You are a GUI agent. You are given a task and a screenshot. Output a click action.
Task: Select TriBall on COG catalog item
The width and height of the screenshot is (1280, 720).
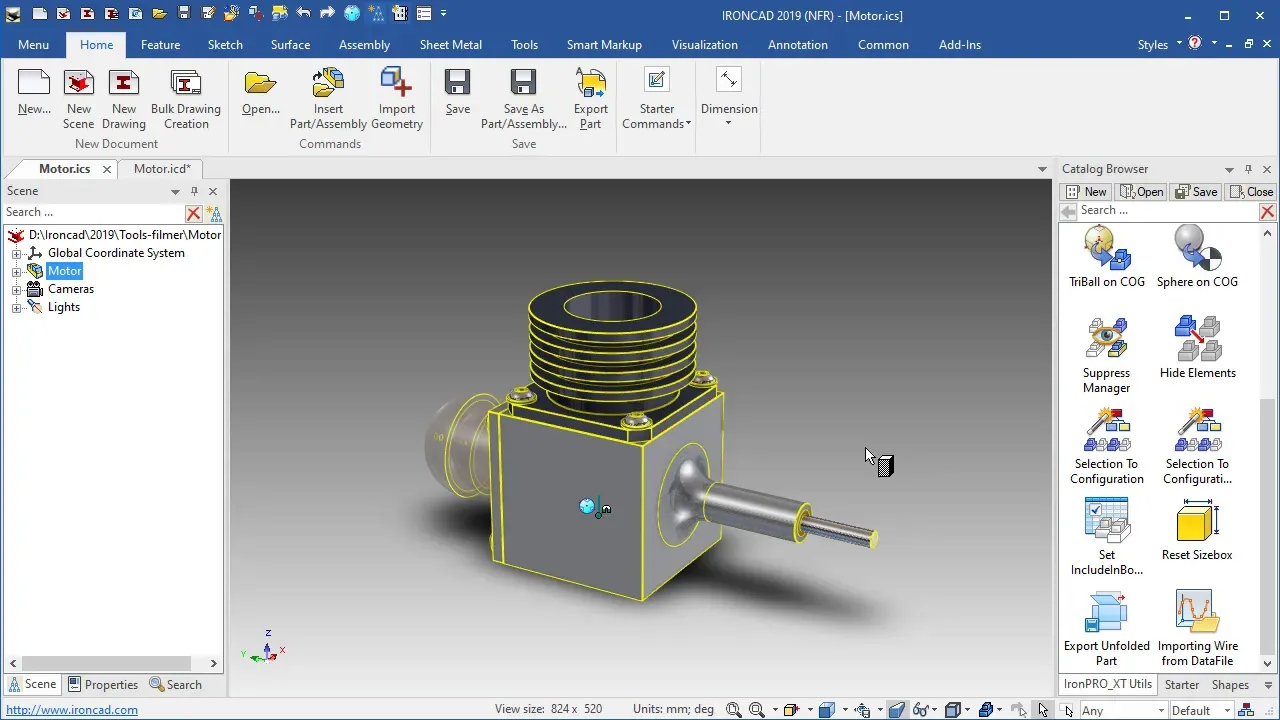click(1107, 257)
